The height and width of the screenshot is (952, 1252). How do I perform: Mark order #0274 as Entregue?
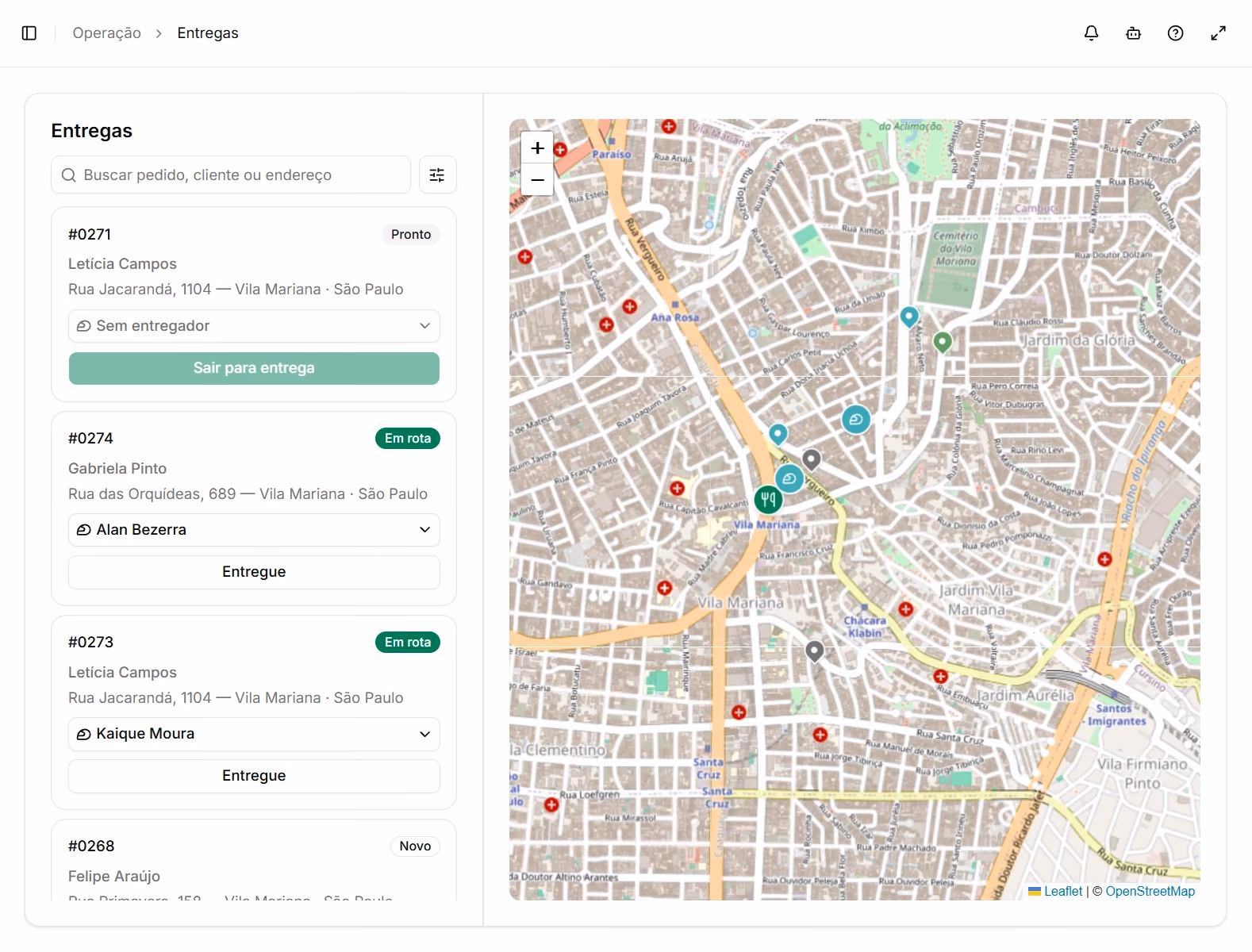tap(254, 572)
